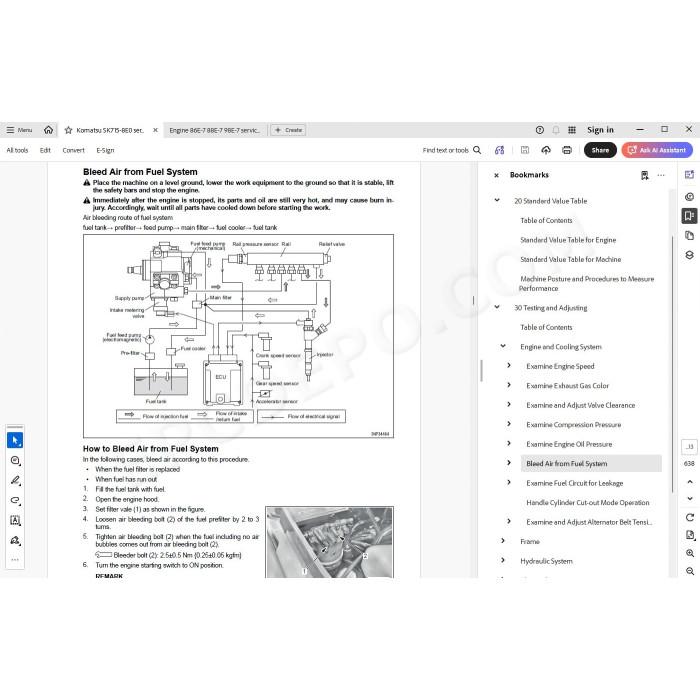
Task: Expand Examine Compression Pressure bookmark
Action: pyautogui.click(x=509, y=424)
